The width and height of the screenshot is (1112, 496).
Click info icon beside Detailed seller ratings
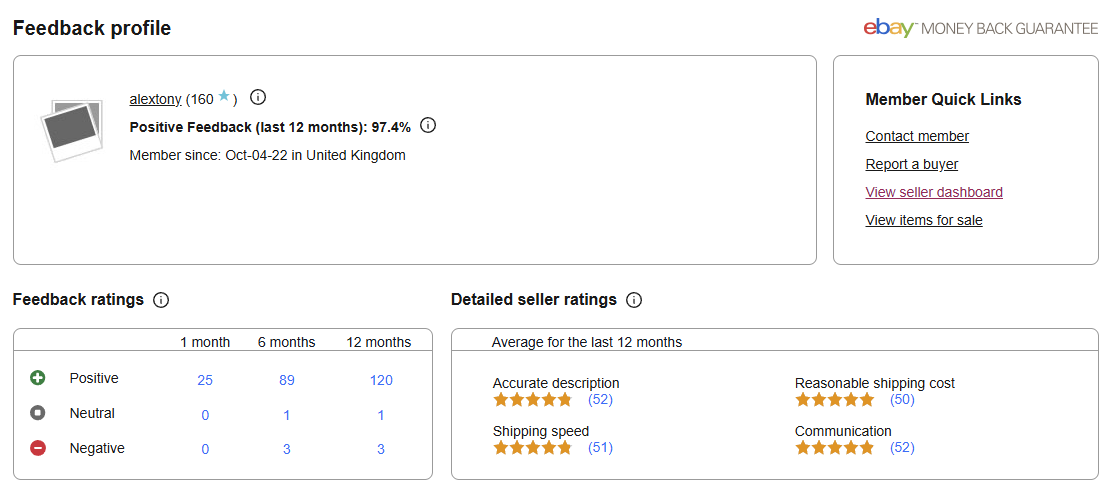point(634,300)
